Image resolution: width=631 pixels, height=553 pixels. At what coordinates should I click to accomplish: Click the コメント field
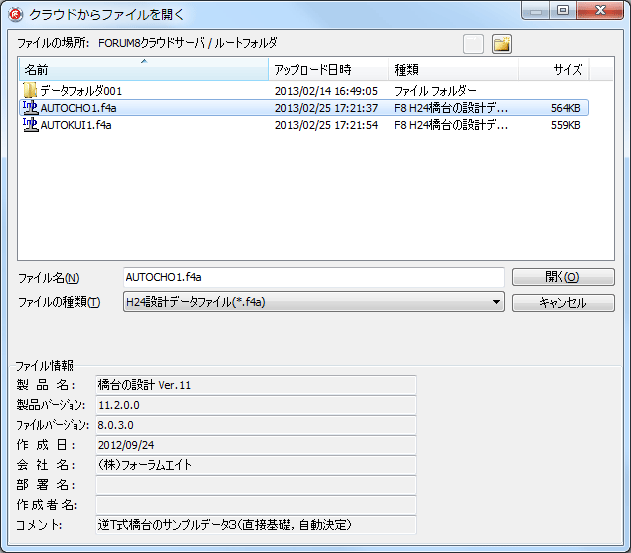[256, 525]
